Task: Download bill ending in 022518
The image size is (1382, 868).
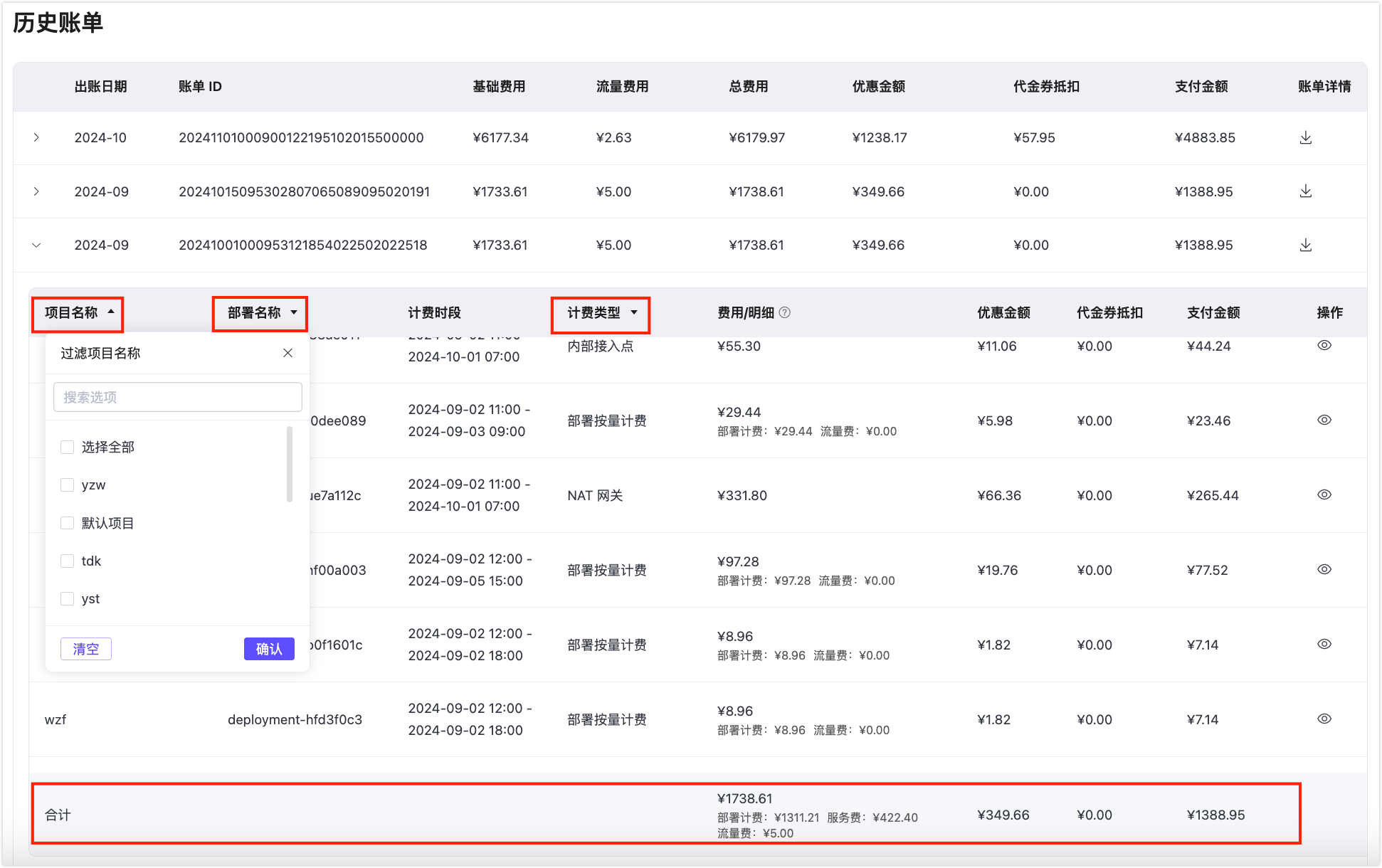Action: click(1305, 245)
